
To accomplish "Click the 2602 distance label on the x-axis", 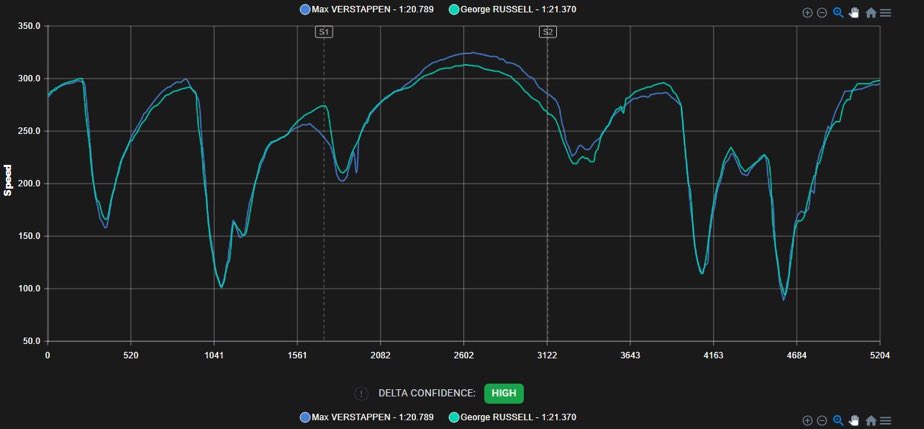I will click(464, 355).
